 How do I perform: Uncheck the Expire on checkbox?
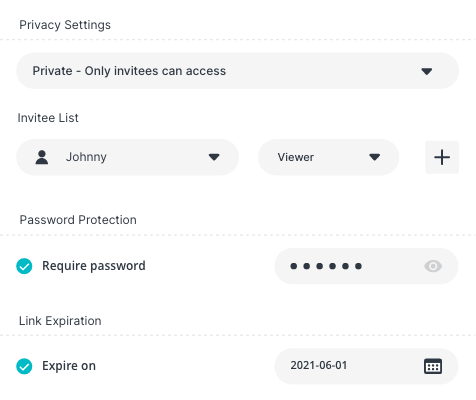click(x=24, y=366)
